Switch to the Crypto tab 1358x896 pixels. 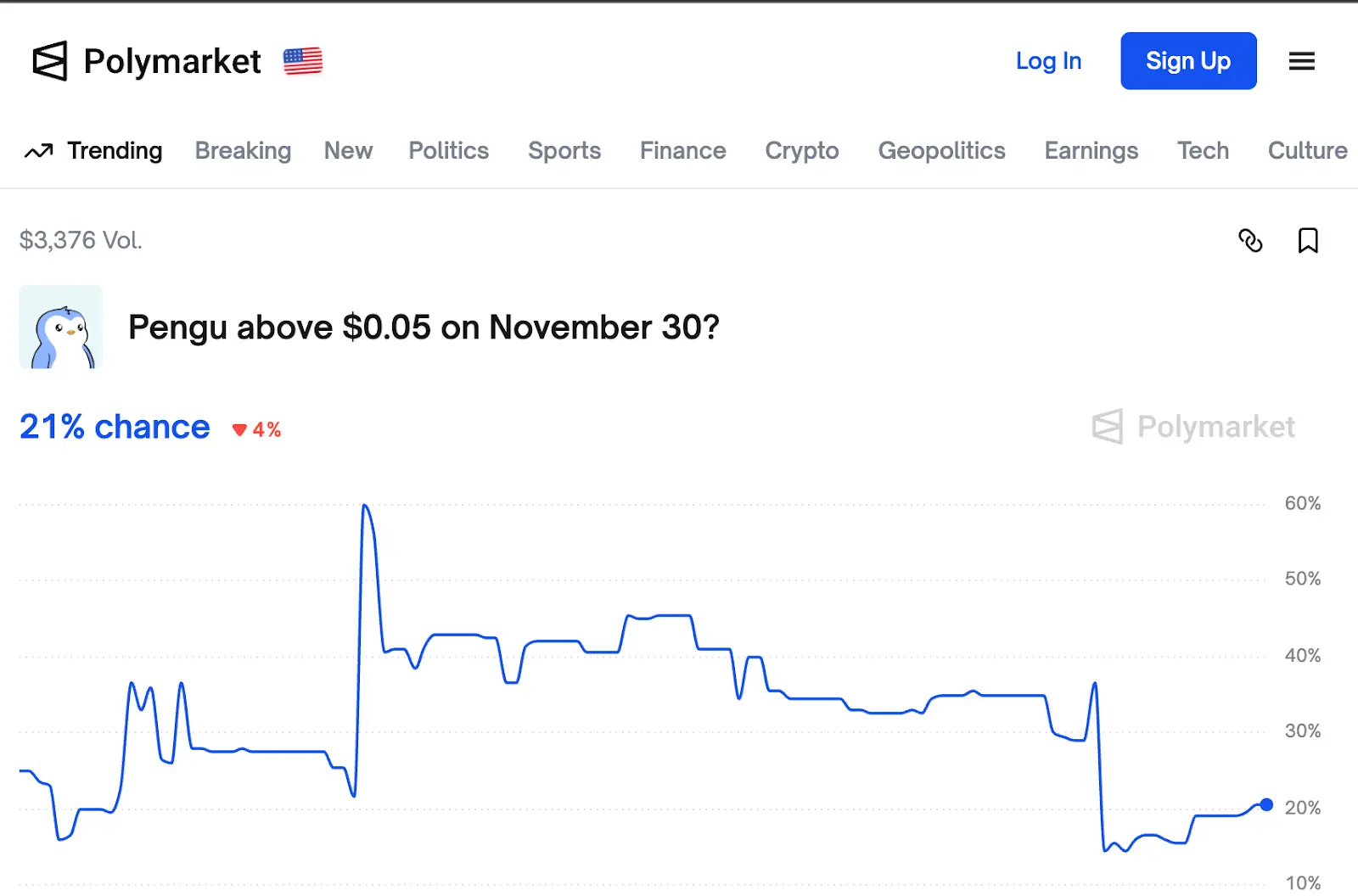(801, 150)
